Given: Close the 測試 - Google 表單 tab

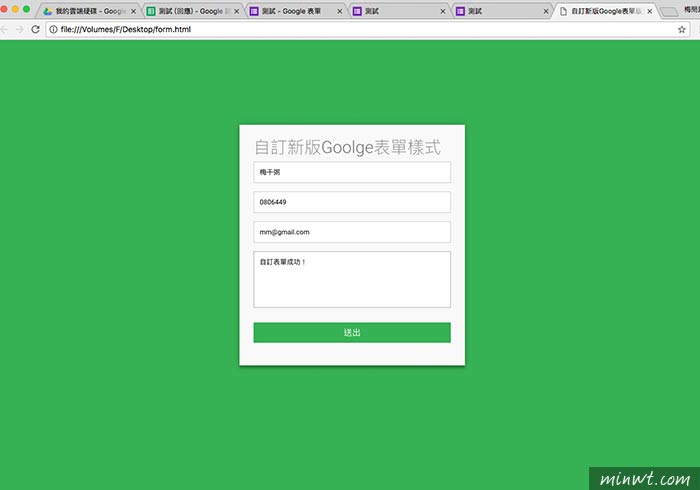Looking at the screenshot, I should click(340, 12).
